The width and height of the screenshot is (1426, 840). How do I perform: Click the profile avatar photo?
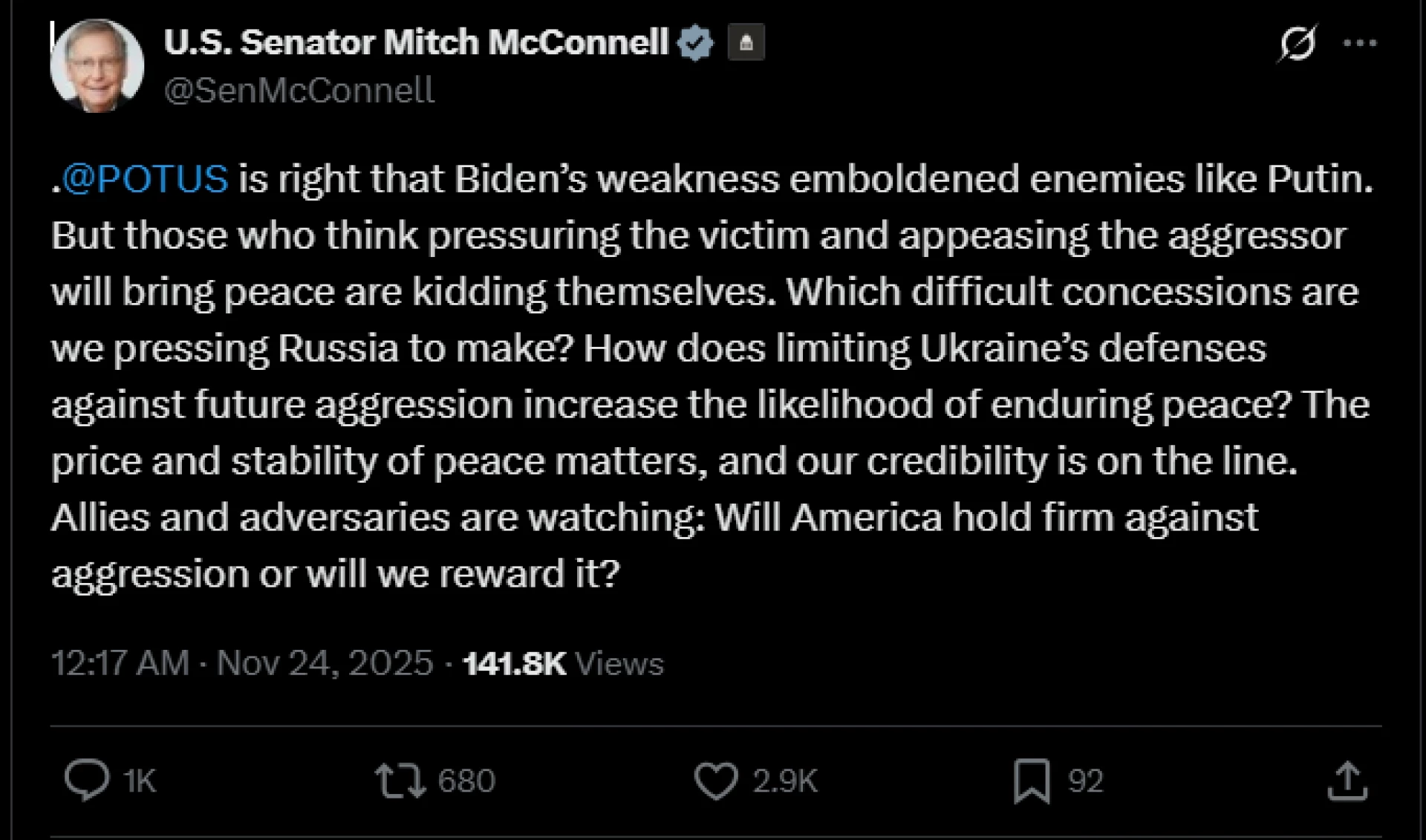(97, 65)
